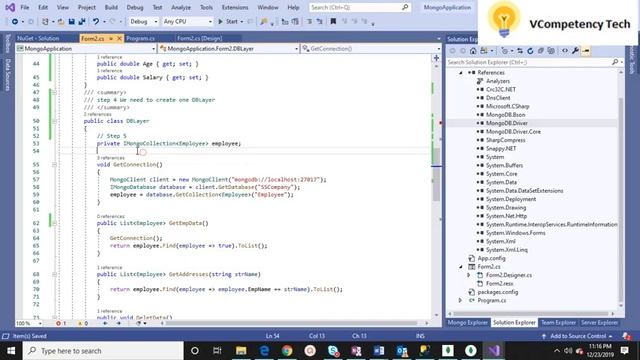Click Add to Source Control in status bar
This screenshot has width=640, height=360.
578,336
